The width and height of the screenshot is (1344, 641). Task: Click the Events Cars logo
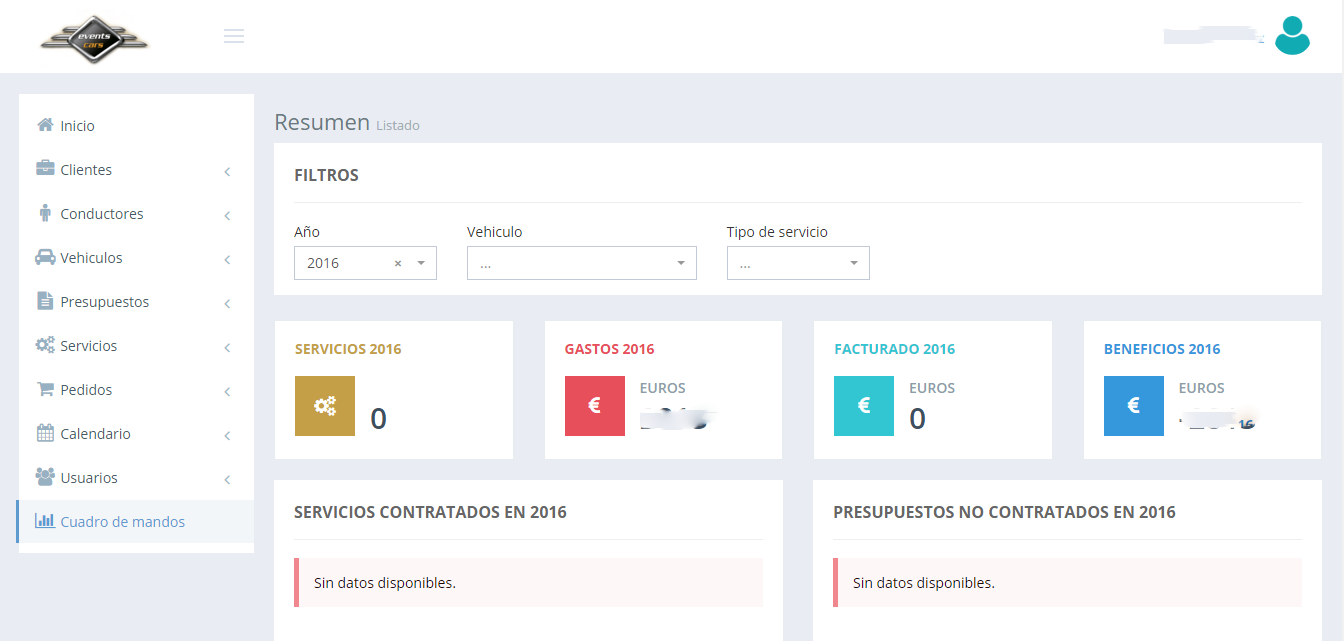94,40
